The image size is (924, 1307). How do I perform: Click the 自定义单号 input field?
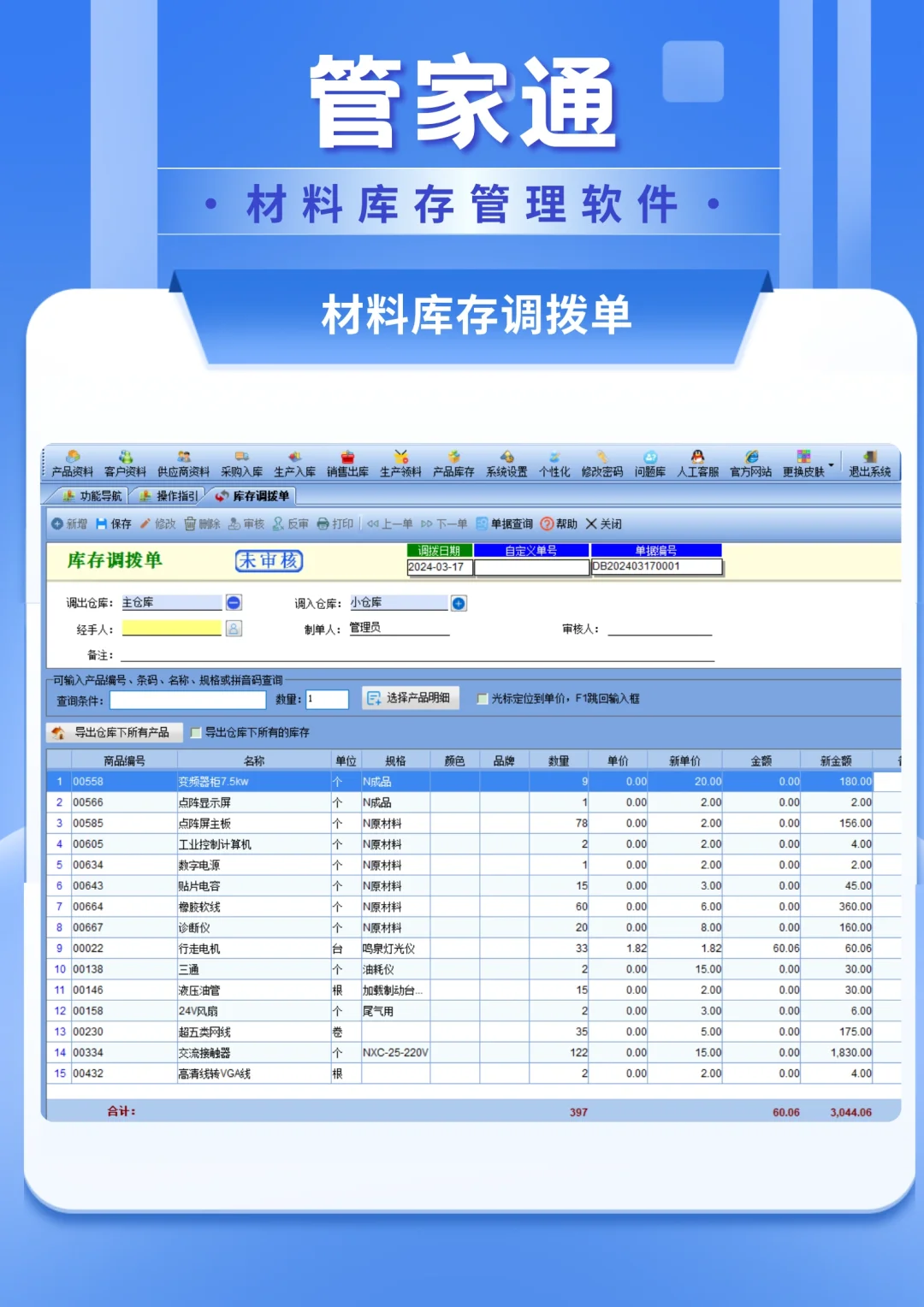click(532, 566)
